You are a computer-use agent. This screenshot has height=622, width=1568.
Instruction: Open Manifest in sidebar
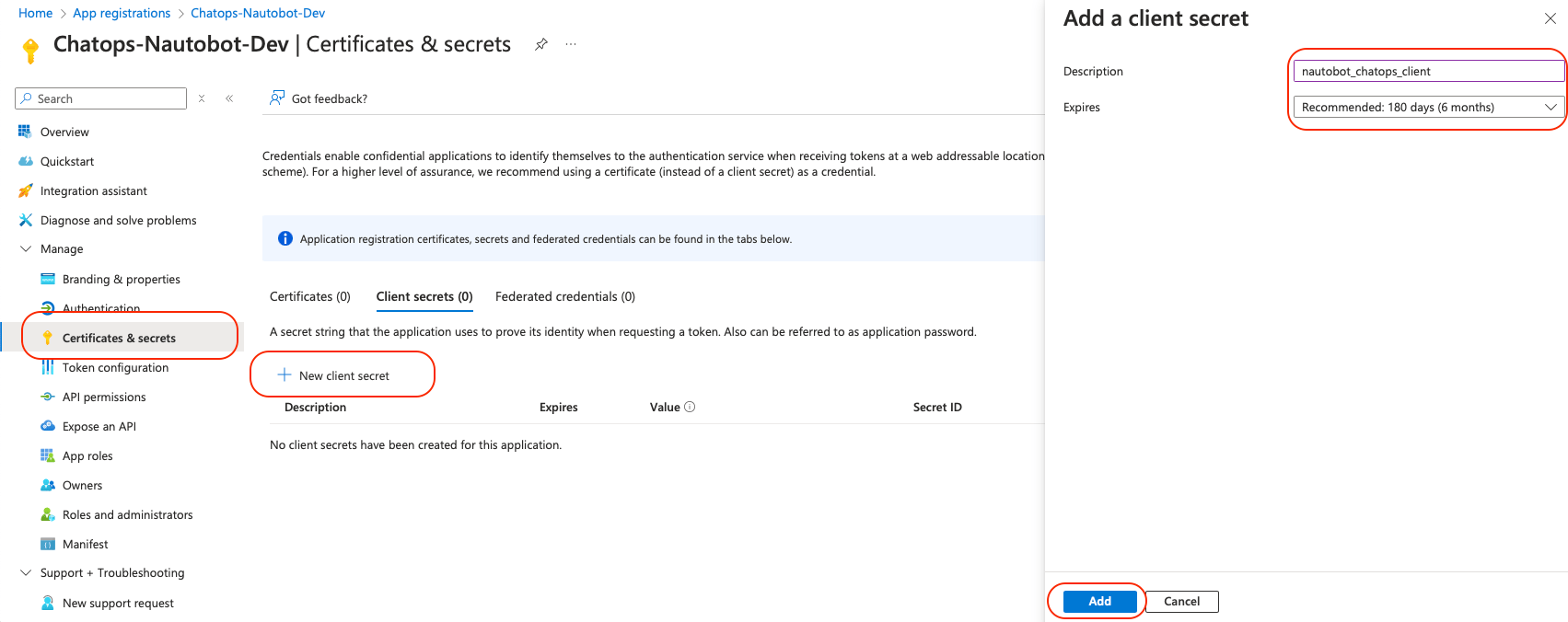click(x=86, y=544)
